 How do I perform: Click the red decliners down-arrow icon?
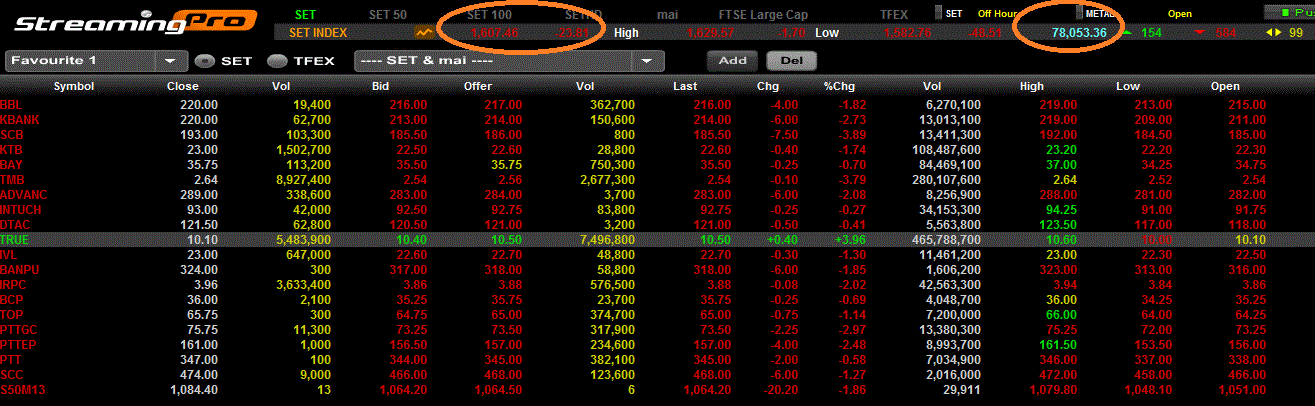coord(1199,33)
